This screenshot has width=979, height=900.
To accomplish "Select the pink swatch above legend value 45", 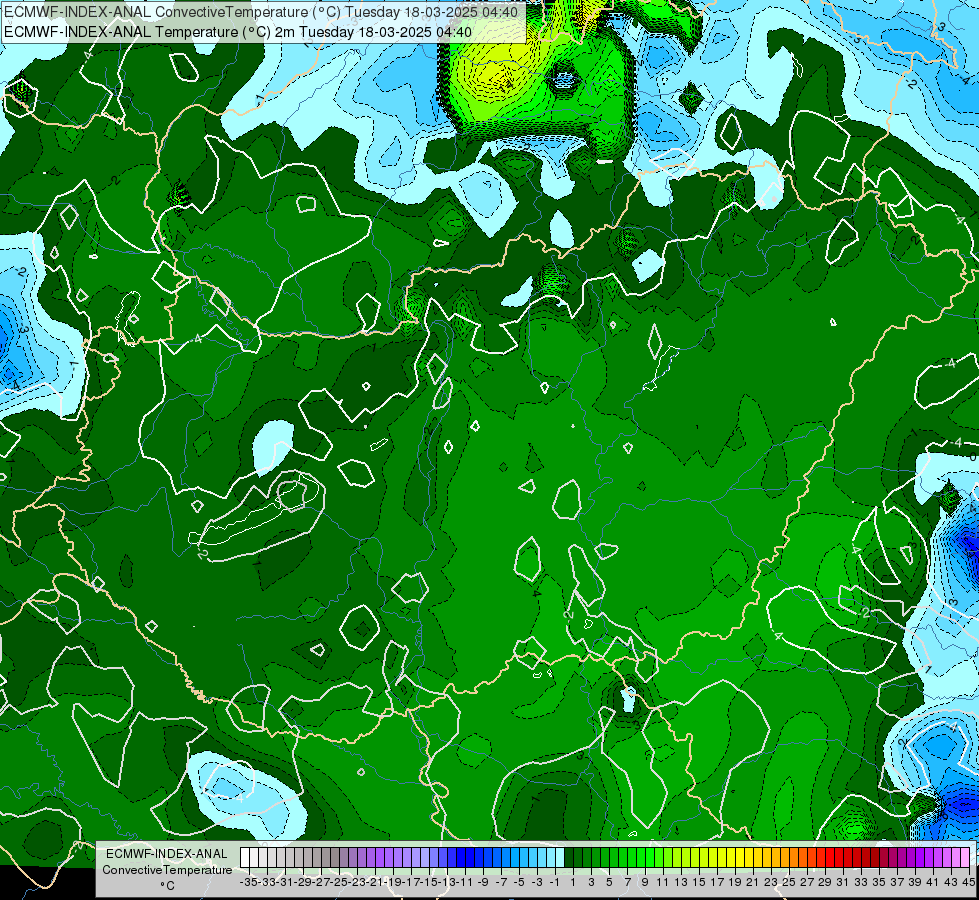I will (x=965, y=858).
